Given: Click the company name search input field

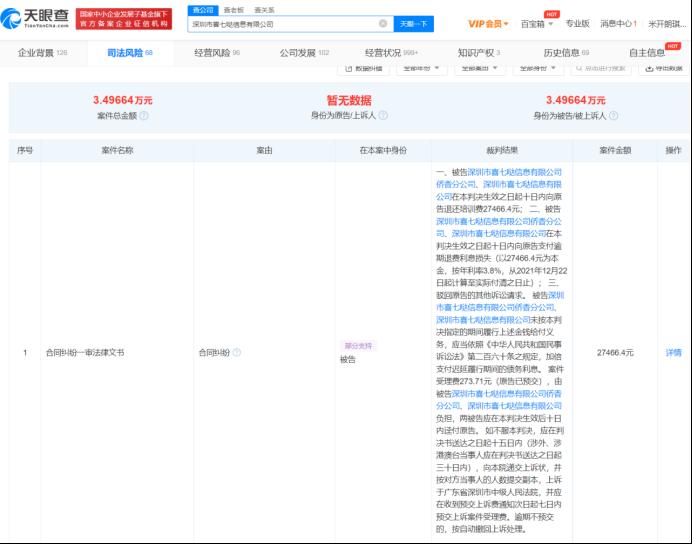Looking at the screenshot, I should pos(280,23).
